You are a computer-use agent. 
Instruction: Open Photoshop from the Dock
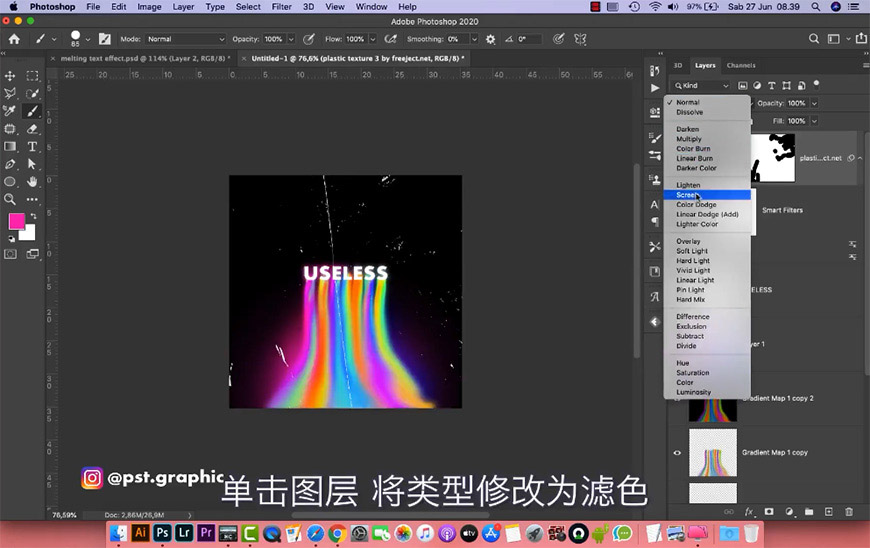(x=162, y=534)
